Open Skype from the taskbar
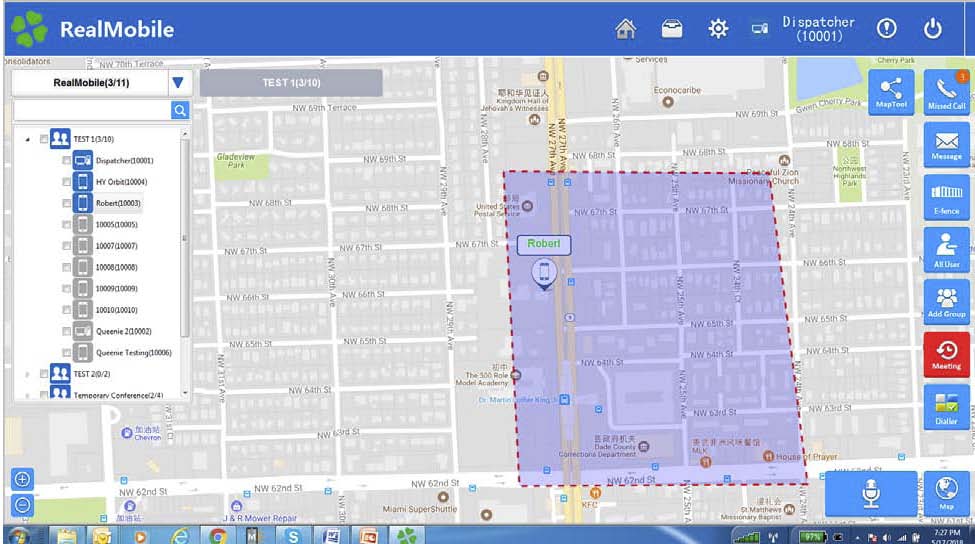This screenshot has height=544, width=975. [x=292, y=535]
